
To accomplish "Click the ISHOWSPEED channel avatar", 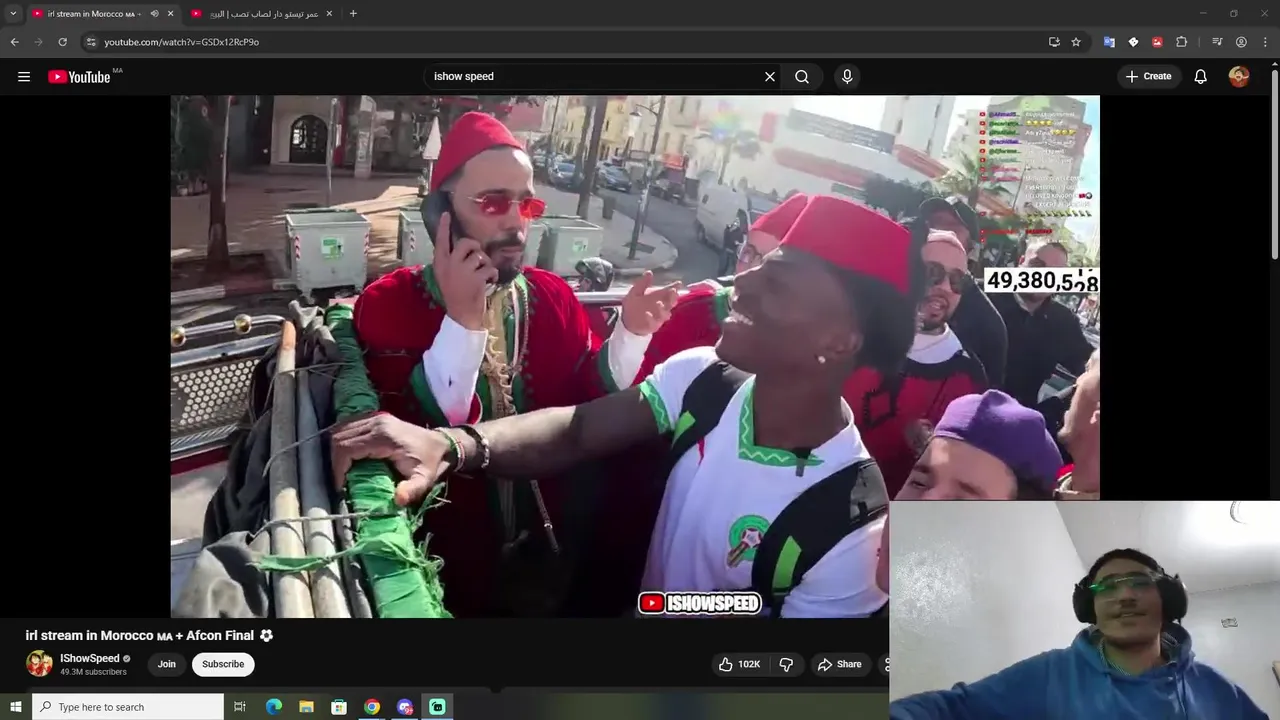I will (x=39, y=664).
